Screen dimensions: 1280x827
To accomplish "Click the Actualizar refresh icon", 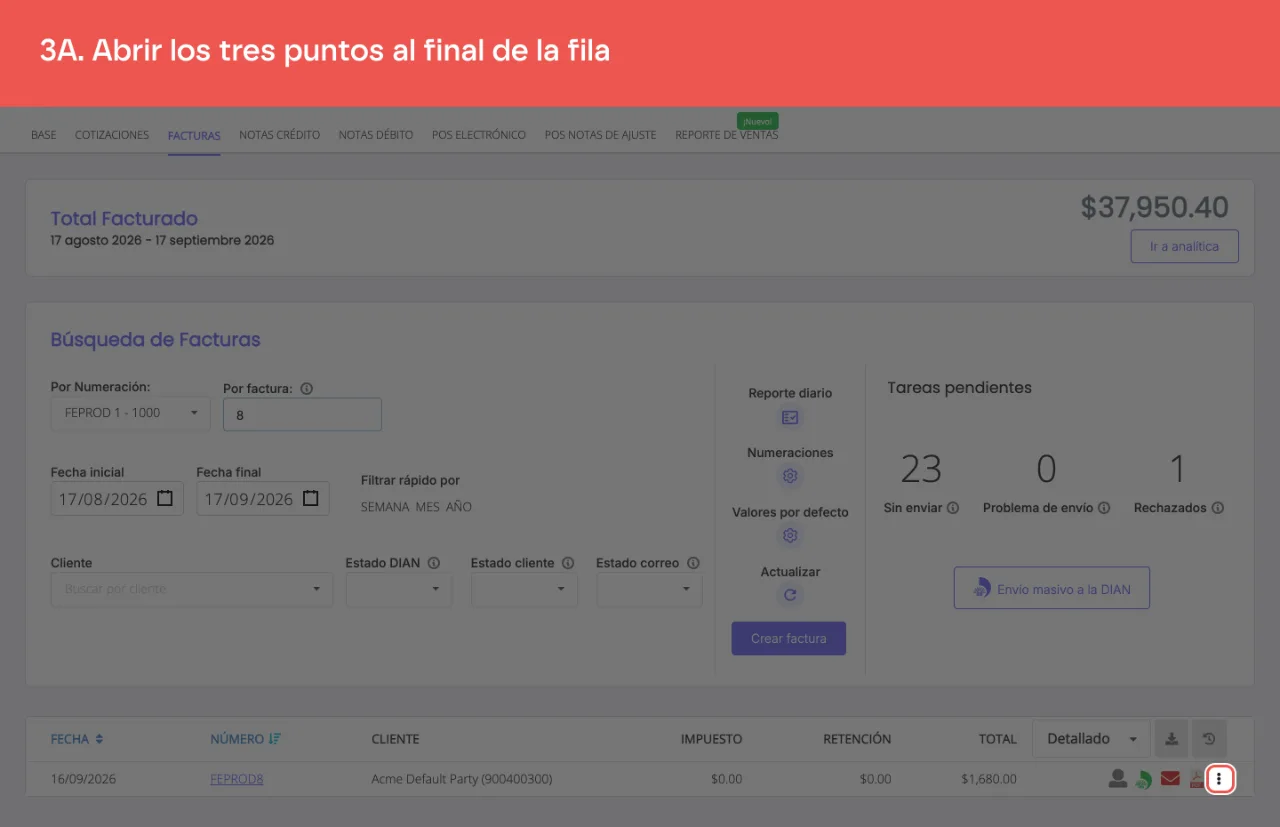I will click(790, 596).
